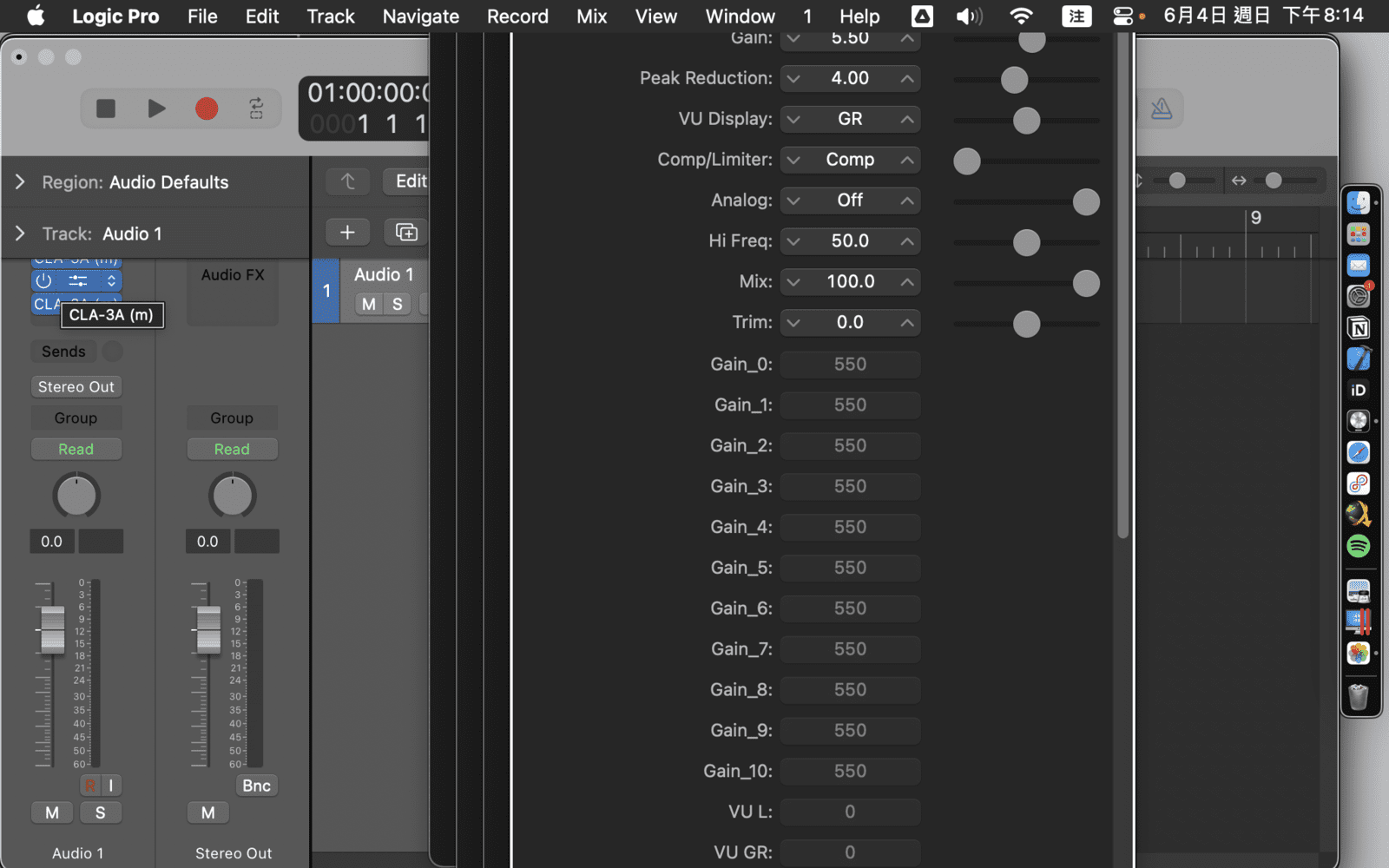Expand the Region: Audio Defaults inspector

point(20,182)
